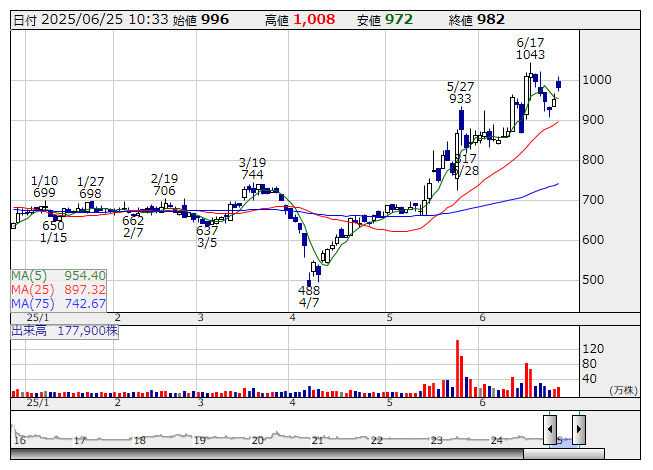Click the dark scrollbar track beneath the navigator
The image size is (653, 470).
coord(267,454)
